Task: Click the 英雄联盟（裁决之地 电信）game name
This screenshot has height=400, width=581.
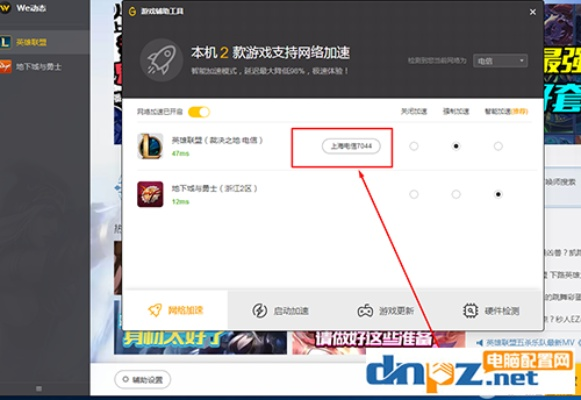Action: [x=218, y=140]
